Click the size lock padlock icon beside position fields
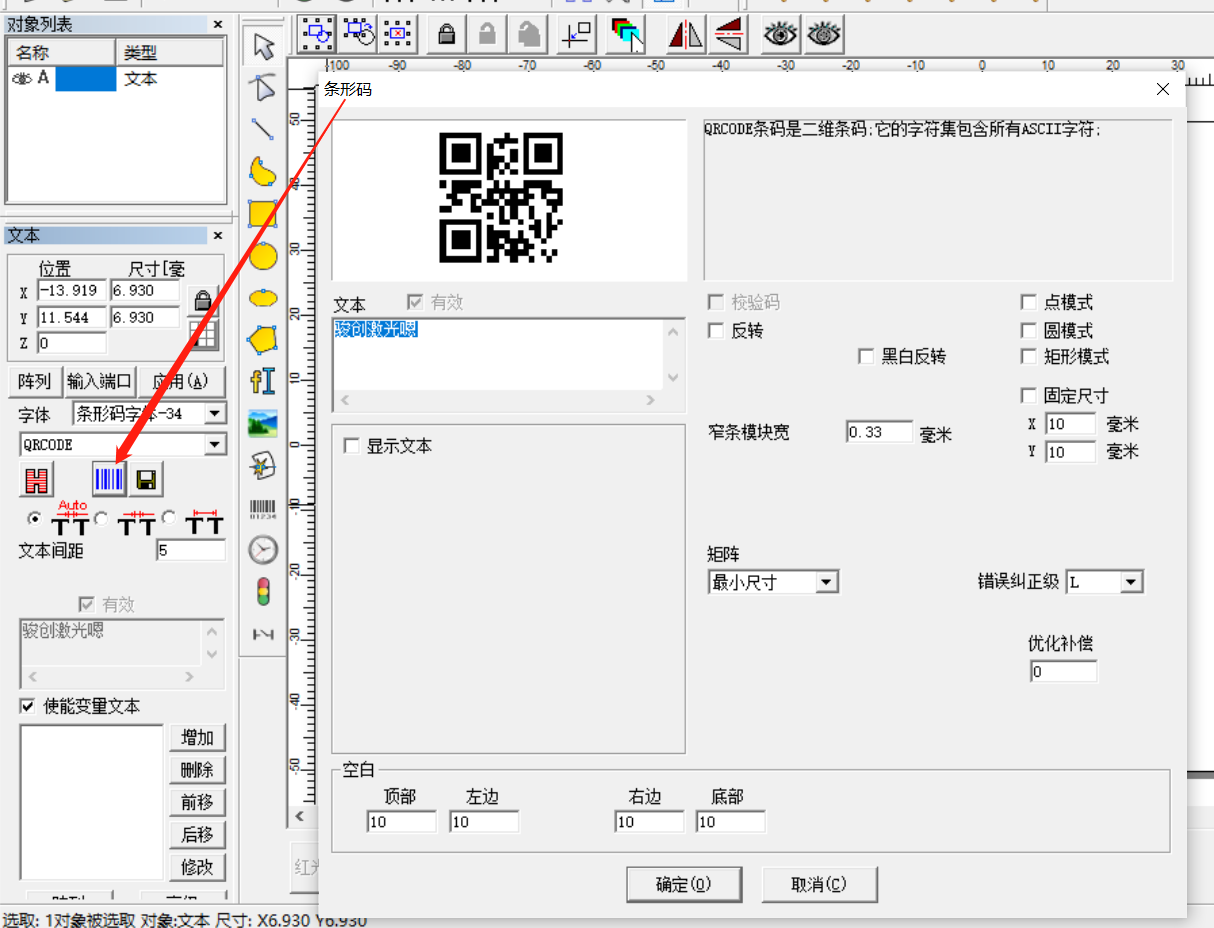 [x=203, y=300]
